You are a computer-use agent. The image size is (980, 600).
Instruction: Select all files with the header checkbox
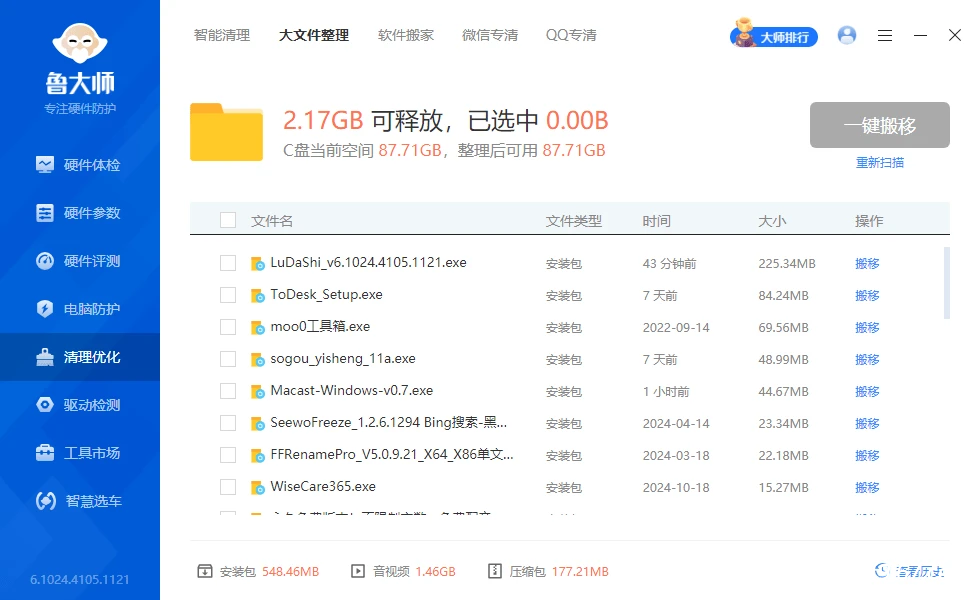(x=227, y=220)
